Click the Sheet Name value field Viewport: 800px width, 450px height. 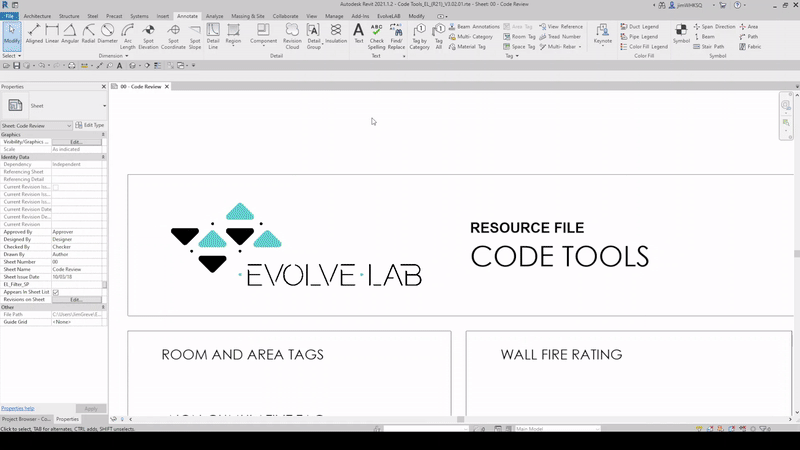[x=77, y=269]
